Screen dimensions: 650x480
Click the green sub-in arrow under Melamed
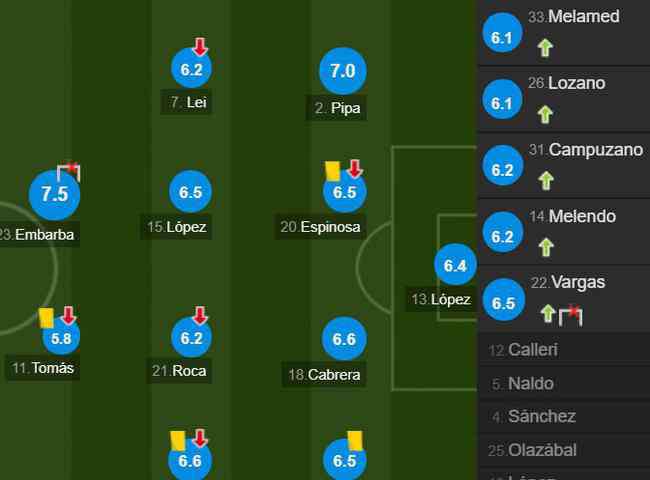click(x=545, y=47)
